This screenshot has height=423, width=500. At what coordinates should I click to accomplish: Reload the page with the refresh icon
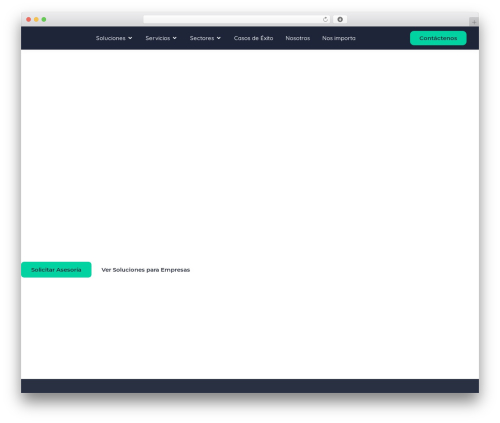pyautogui.click(x=325, y=20)
